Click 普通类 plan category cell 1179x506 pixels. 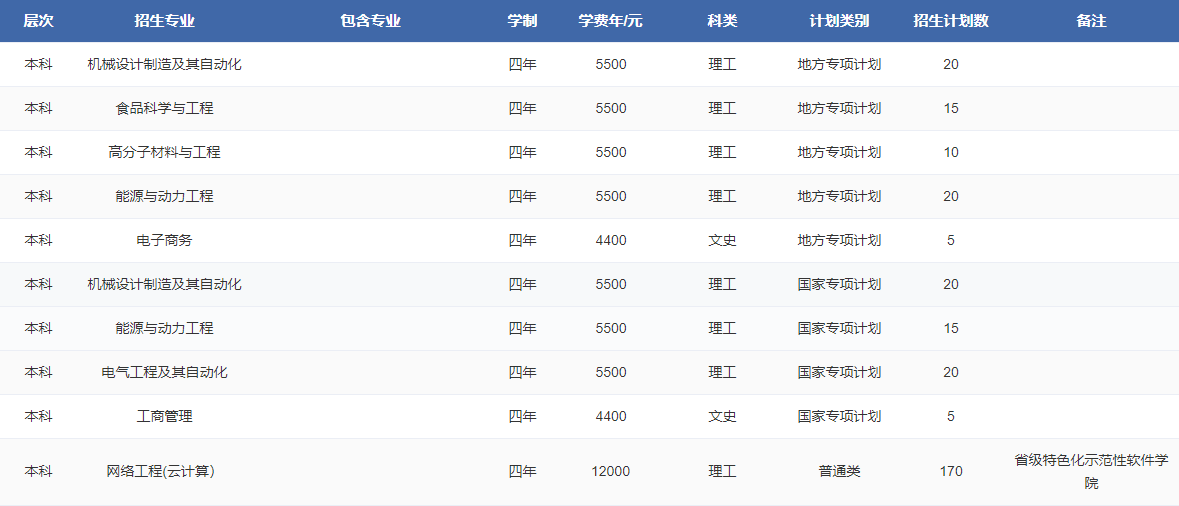[839, 471]
